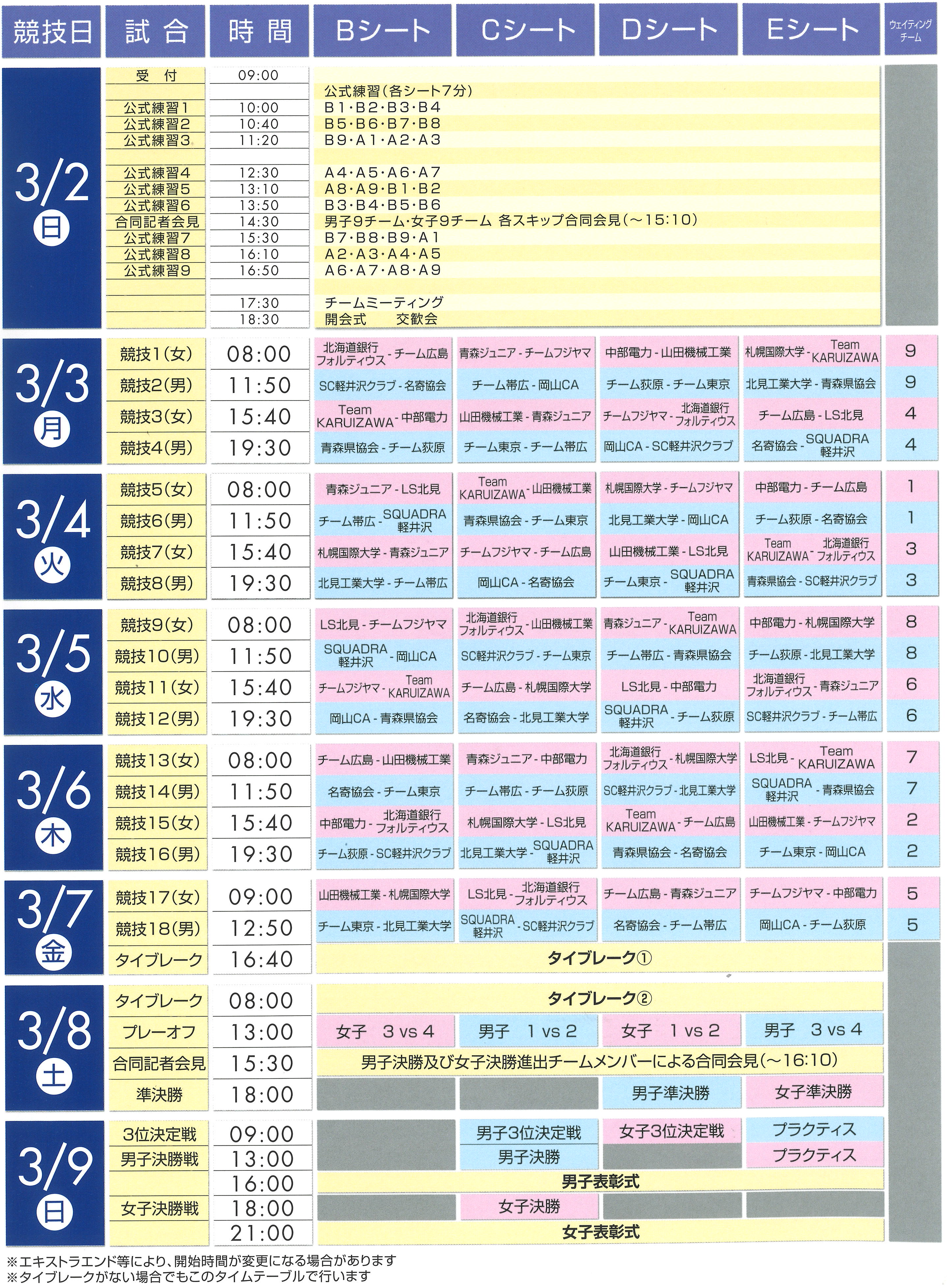Click the 女子3位決定戦 cell
This screenshot has height=1288, width=947.
point(671,1131)
